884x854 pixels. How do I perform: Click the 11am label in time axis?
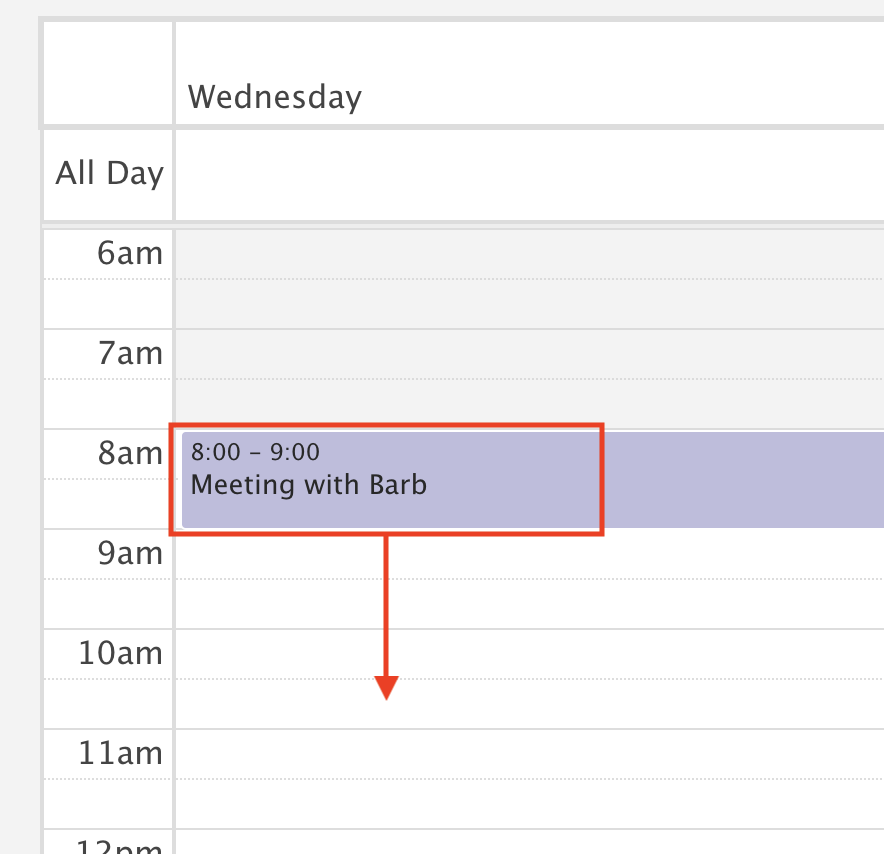coord(121,753)
